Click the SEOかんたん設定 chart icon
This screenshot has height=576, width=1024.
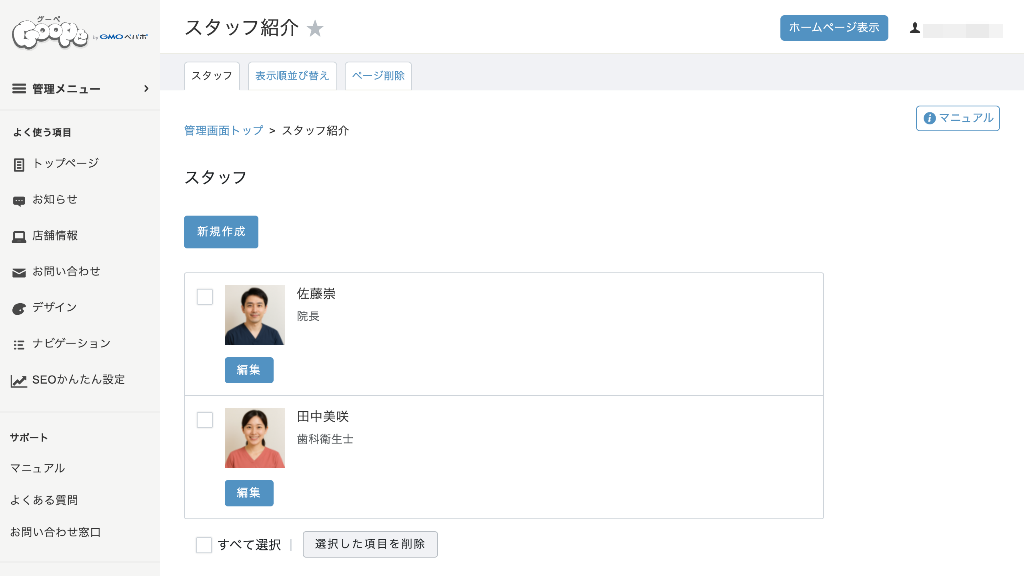(x=19, y=380)
